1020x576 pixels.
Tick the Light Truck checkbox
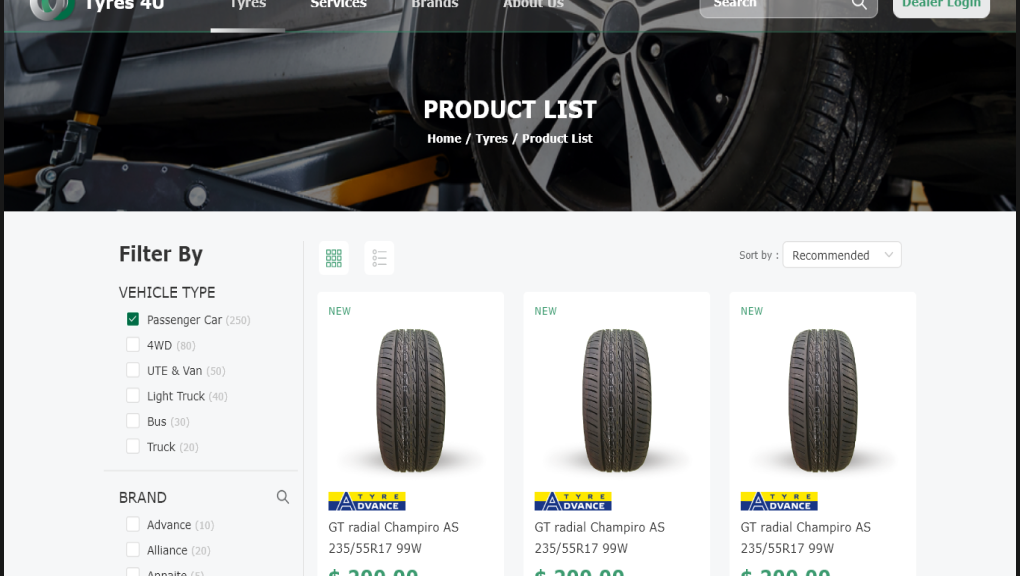(133, 395)
